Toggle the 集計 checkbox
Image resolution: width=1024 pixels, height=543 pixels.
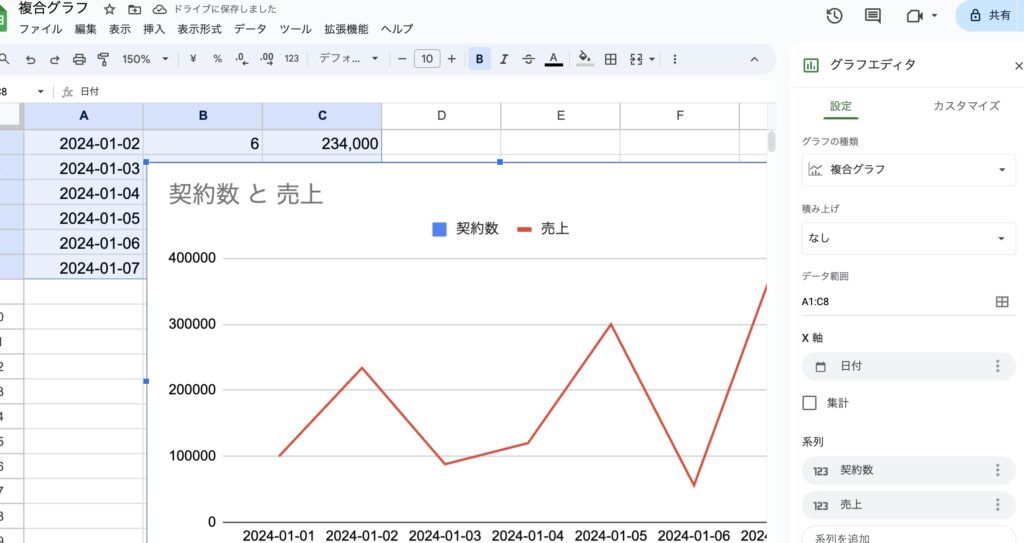click(810, 403)
